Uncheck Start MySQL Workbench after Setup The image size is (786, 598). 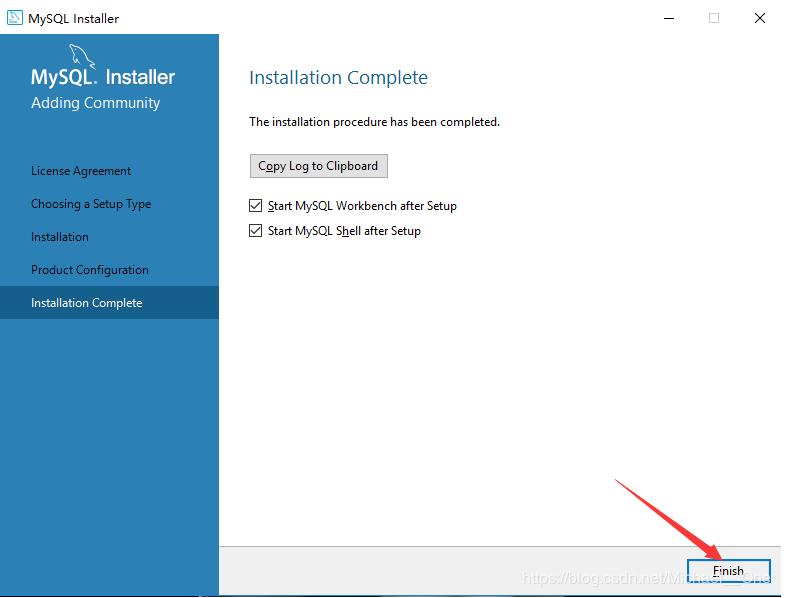tap(255, 206)
